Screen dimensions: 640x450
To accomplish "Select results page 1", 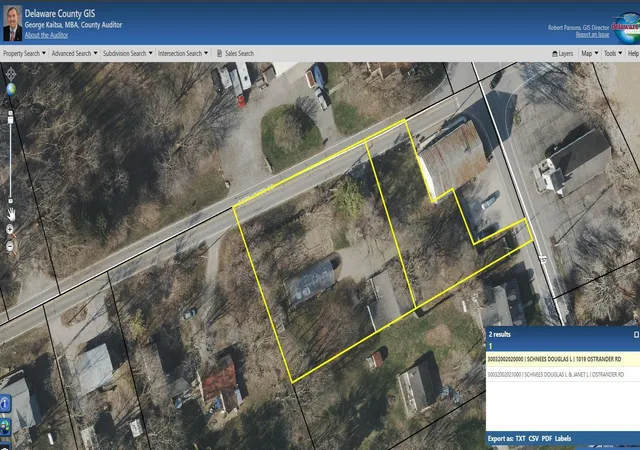I will 491,346.
